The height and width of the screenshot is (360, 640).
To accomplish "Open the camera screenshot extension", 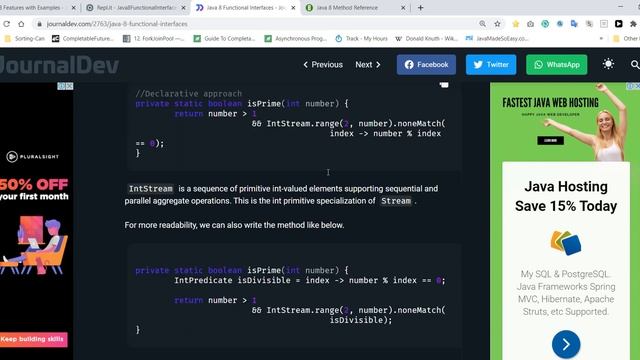I will click(530, 24).
